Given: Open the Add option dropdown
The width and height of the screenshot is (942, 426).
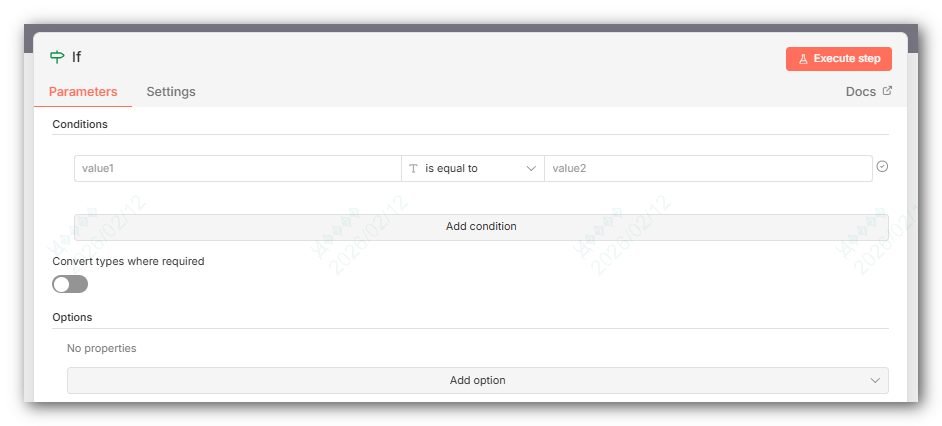Looking at the screenshot, I should [x=478, y=380].
